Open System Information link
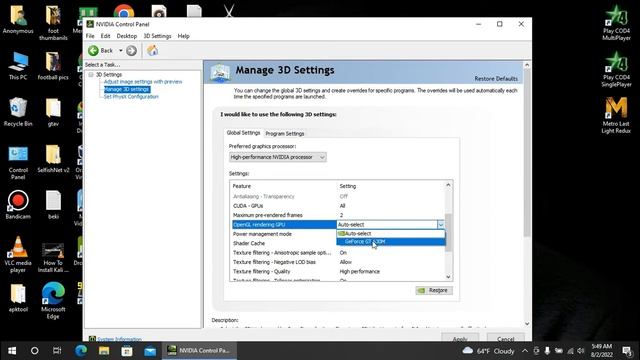The height and width of the screenshot is (360, 640). [119, 339]
